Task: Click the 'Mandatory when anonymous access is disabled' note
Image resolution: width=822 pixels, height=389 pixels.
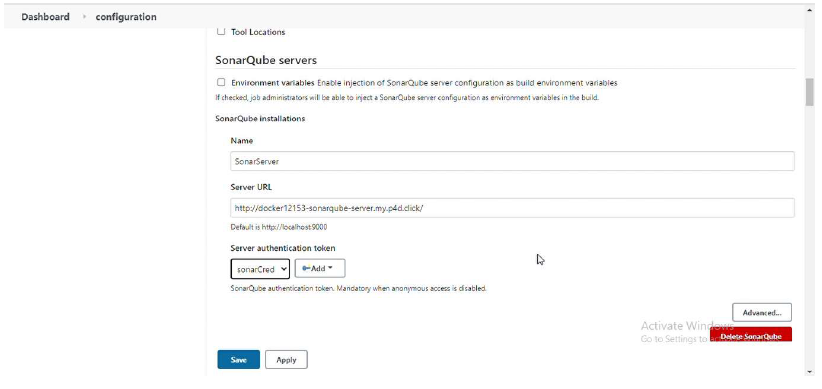Action: tap(412, 288)
